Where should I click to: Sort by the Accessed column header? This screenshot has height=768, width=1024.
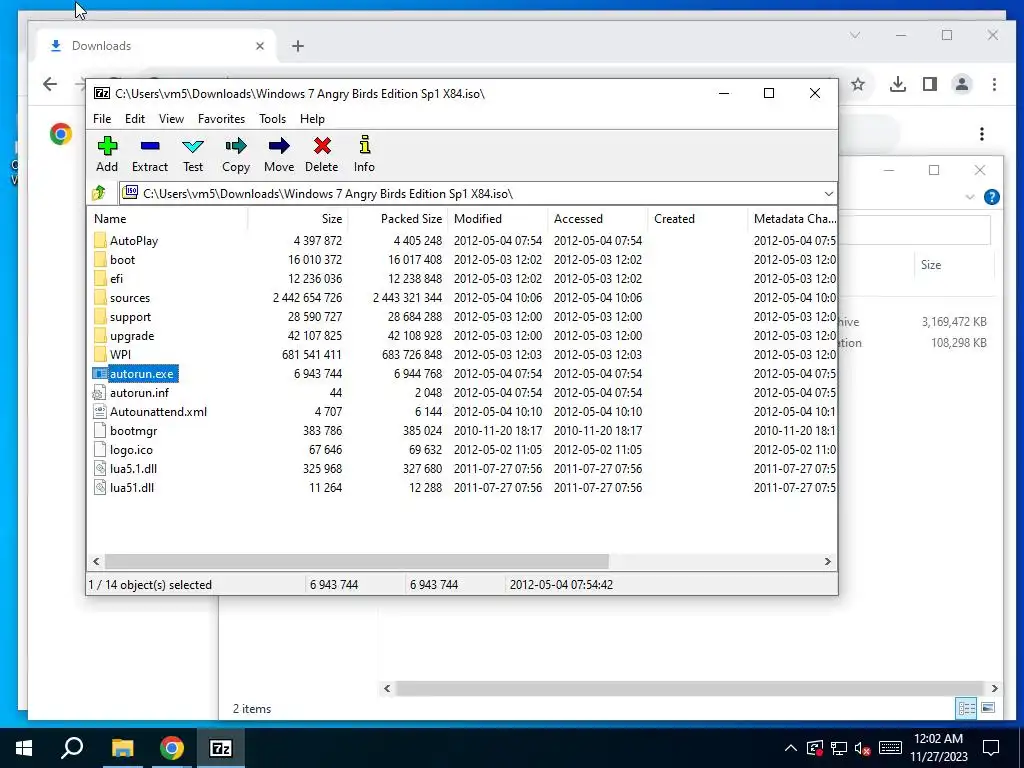pyautogui.click(x=598, y=219)
